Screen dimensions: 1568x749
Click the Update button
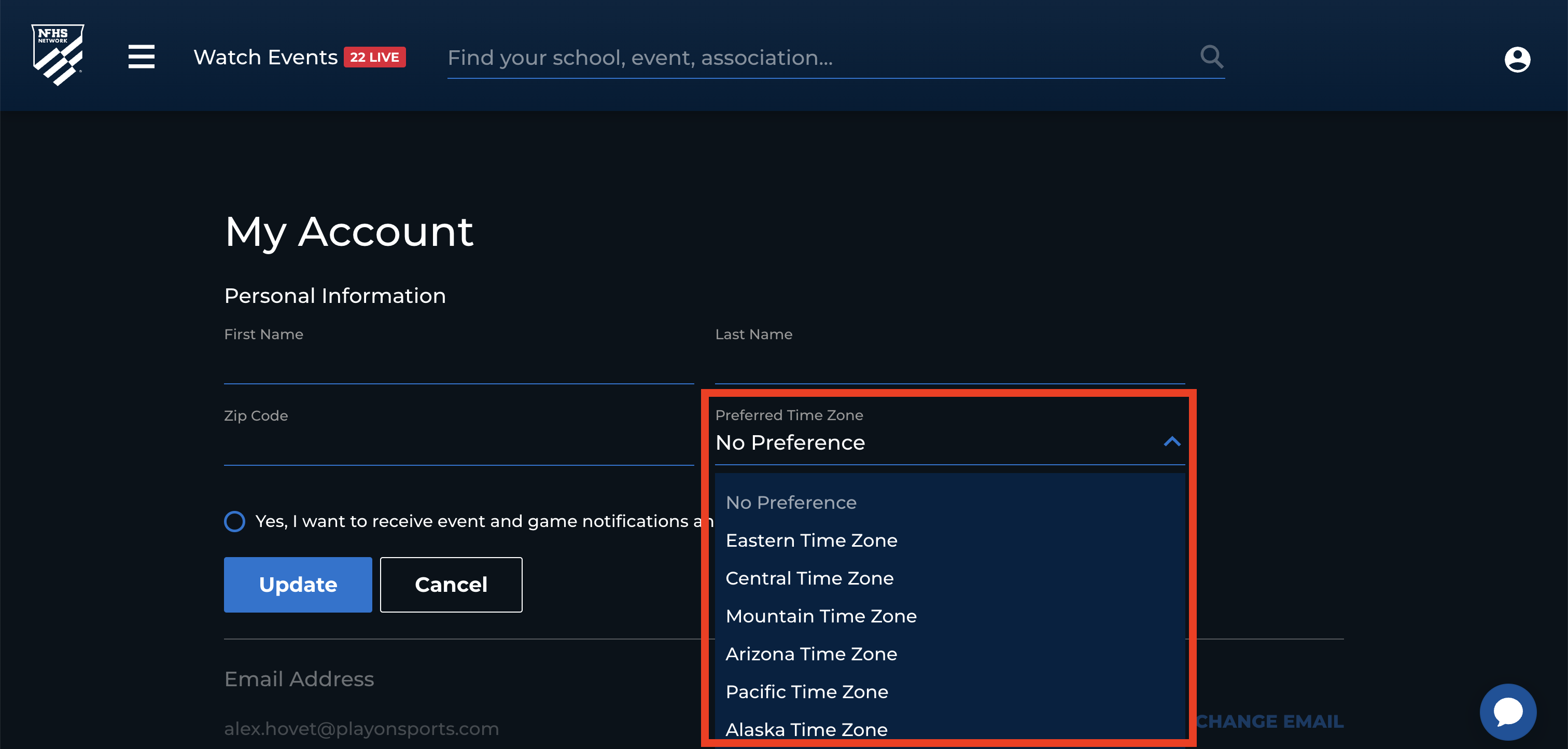(298, 585)
